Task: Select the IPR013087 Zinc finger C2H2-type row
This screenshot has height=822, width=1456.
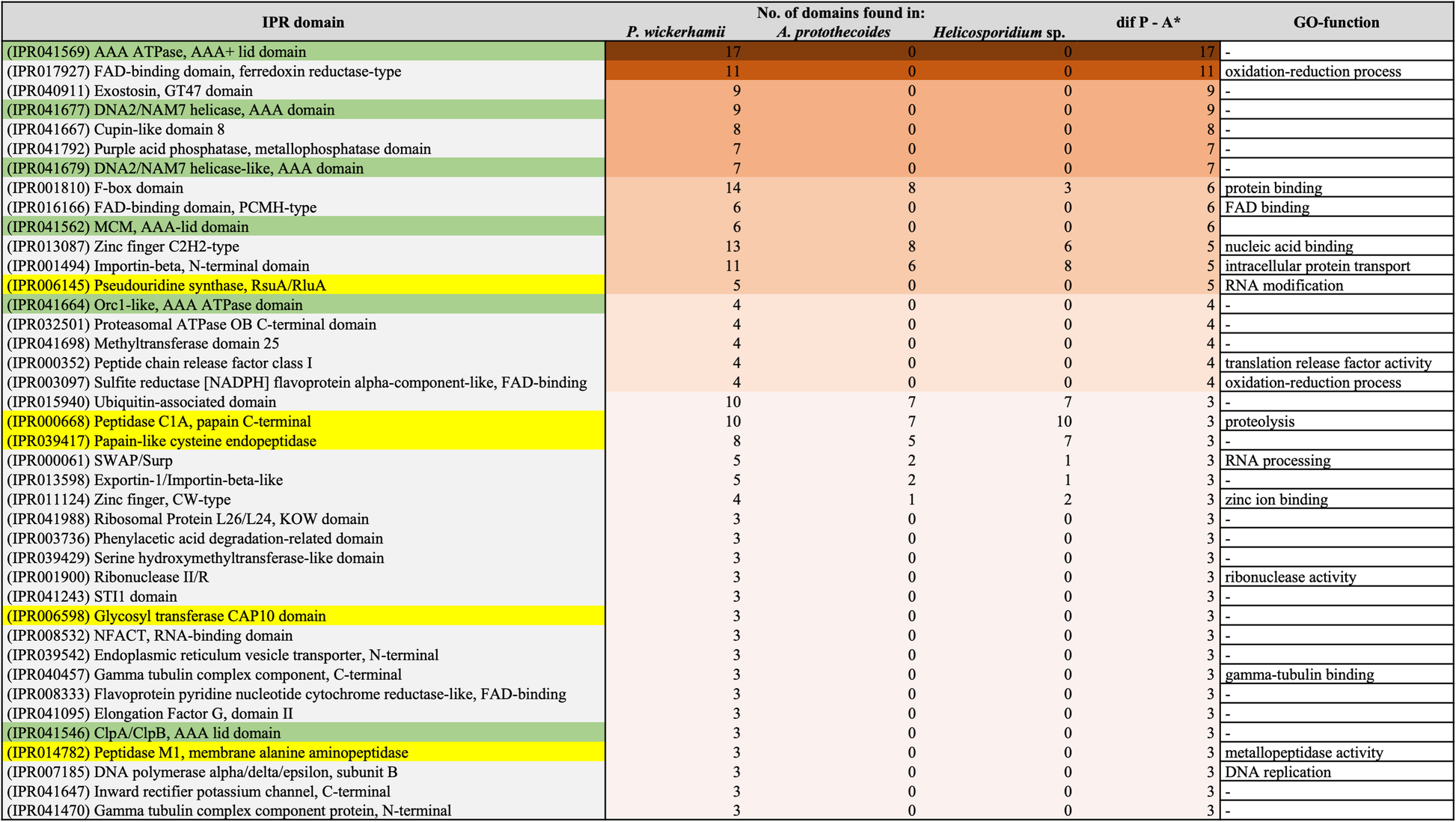Action: point(304,246)
